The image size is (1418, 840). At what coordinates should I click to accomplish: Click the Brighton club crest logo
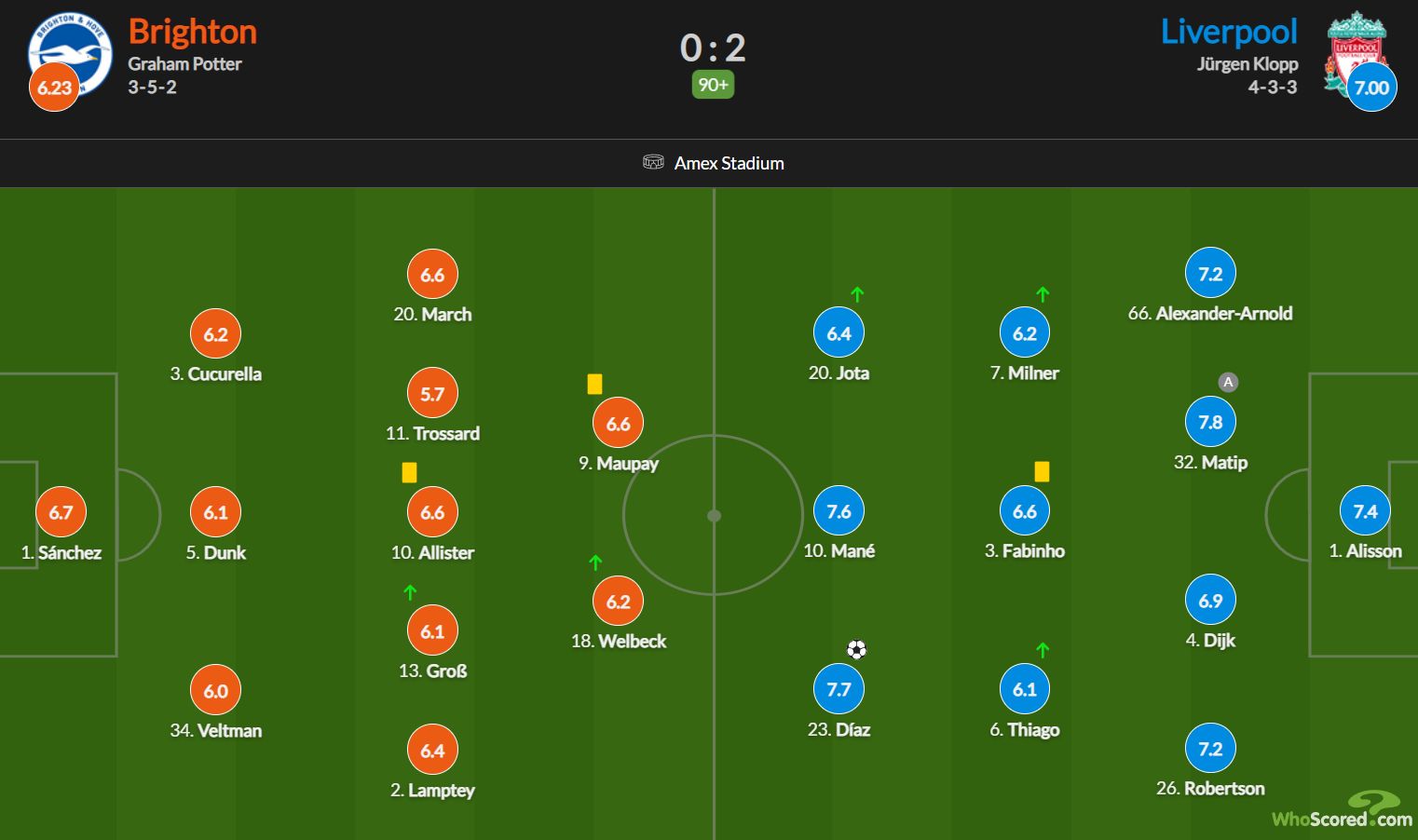70,54
